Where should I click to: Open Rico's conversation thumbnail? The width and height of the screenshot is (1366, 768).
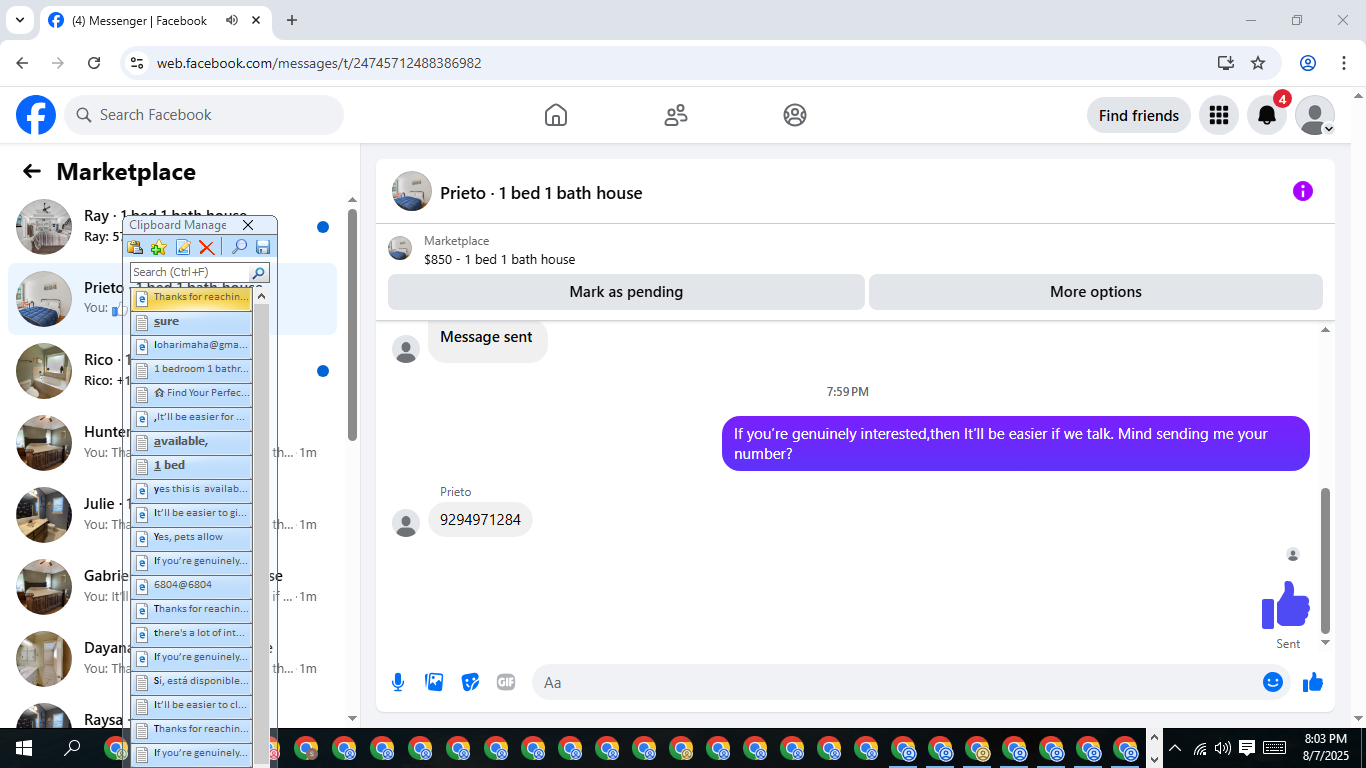coord(44,371)
